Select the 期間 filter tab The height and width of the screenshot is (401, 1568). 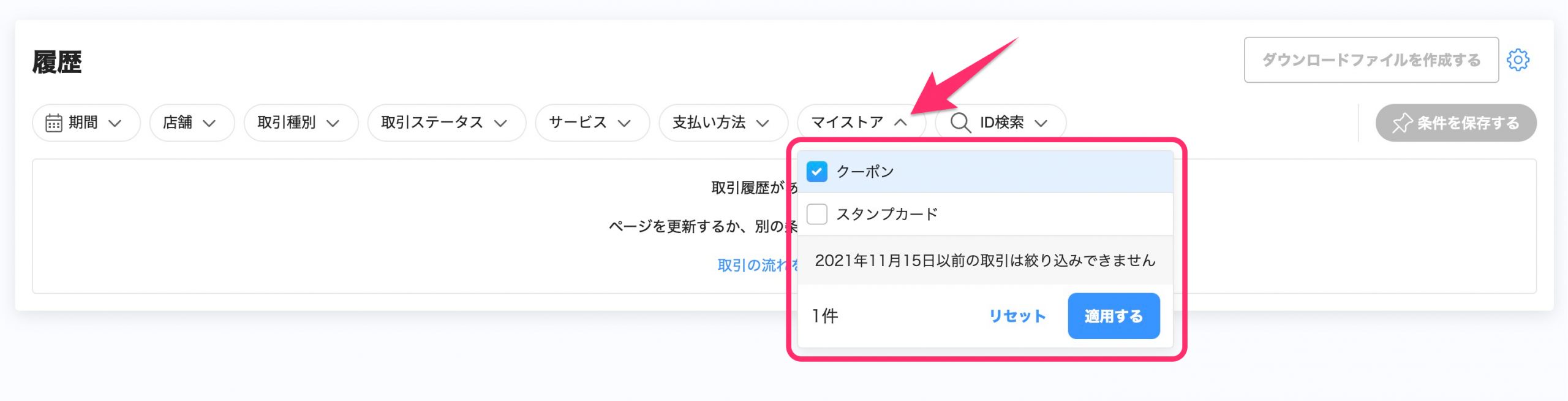pos(85,122)
